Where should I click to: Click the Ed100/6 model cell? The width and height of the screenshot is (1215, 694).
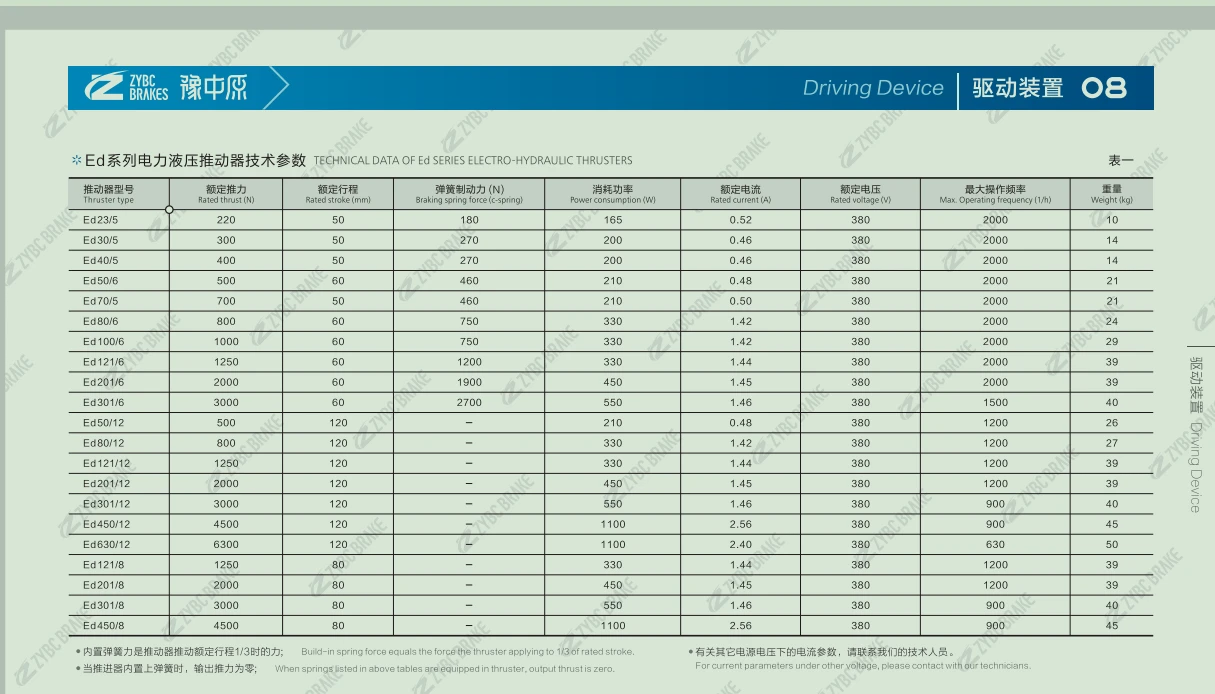click(103, 342)
